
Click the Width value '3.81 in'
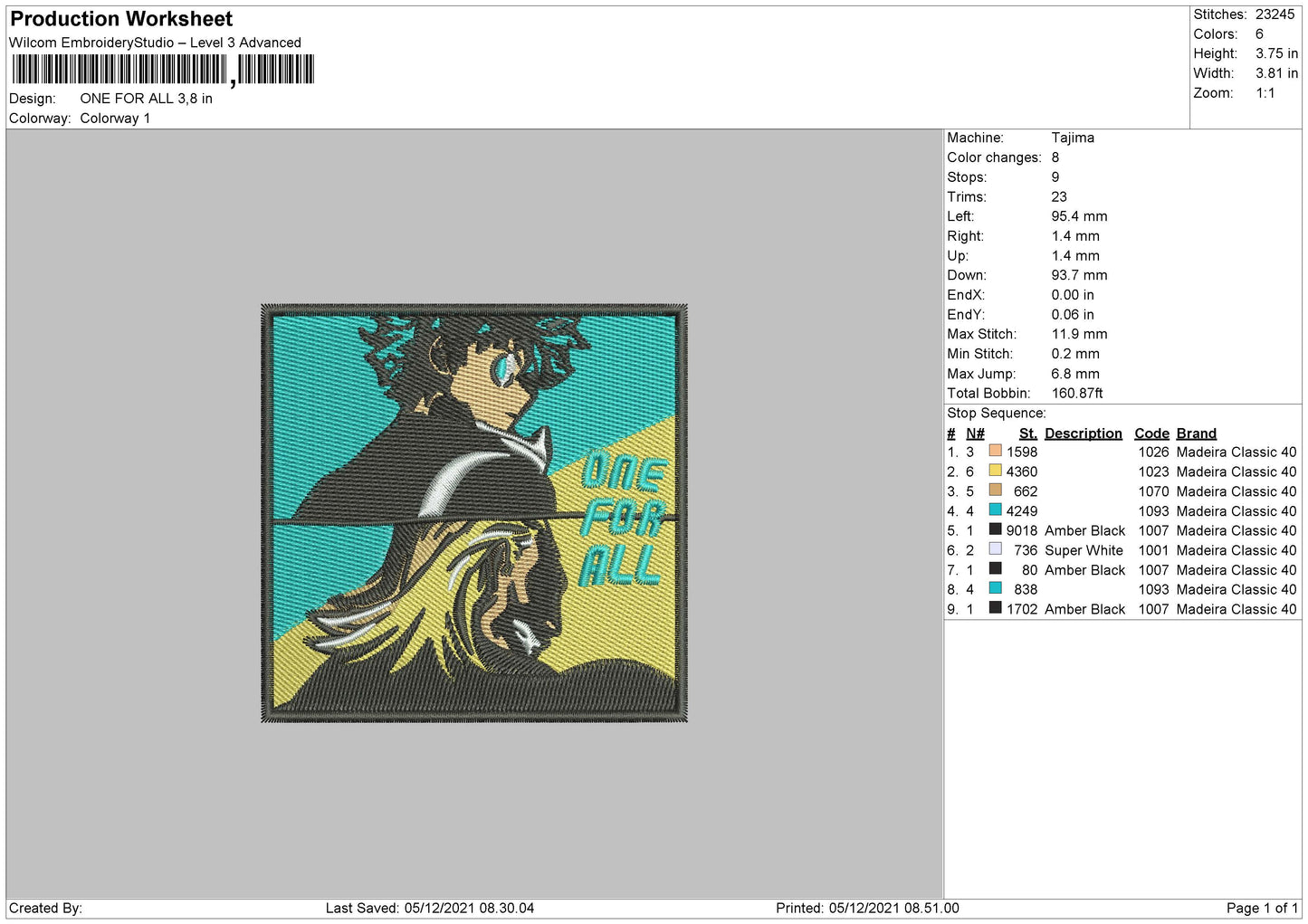click(x=1276, y=73)
